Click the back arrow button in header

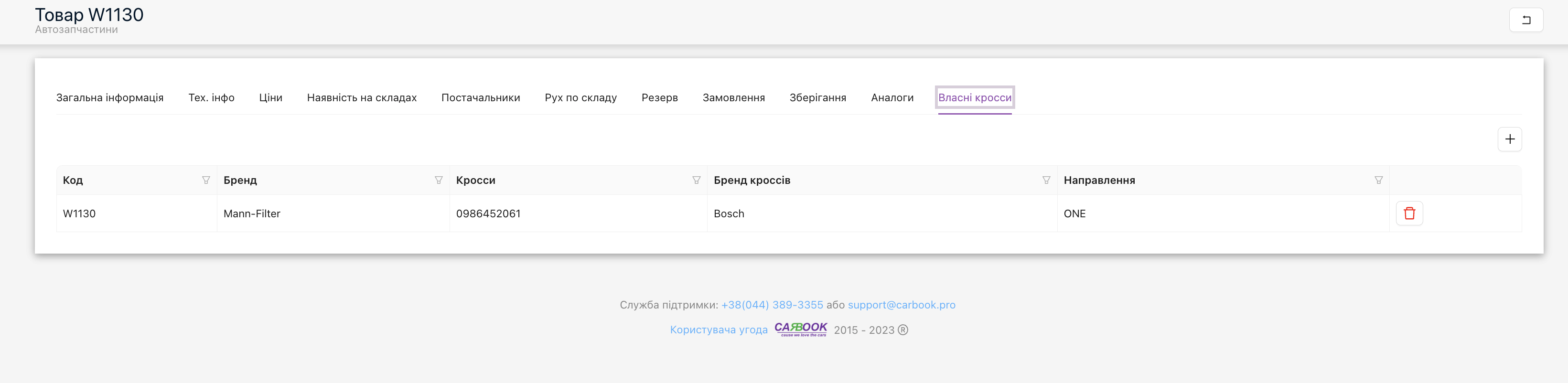click(x=1525, y=20)
